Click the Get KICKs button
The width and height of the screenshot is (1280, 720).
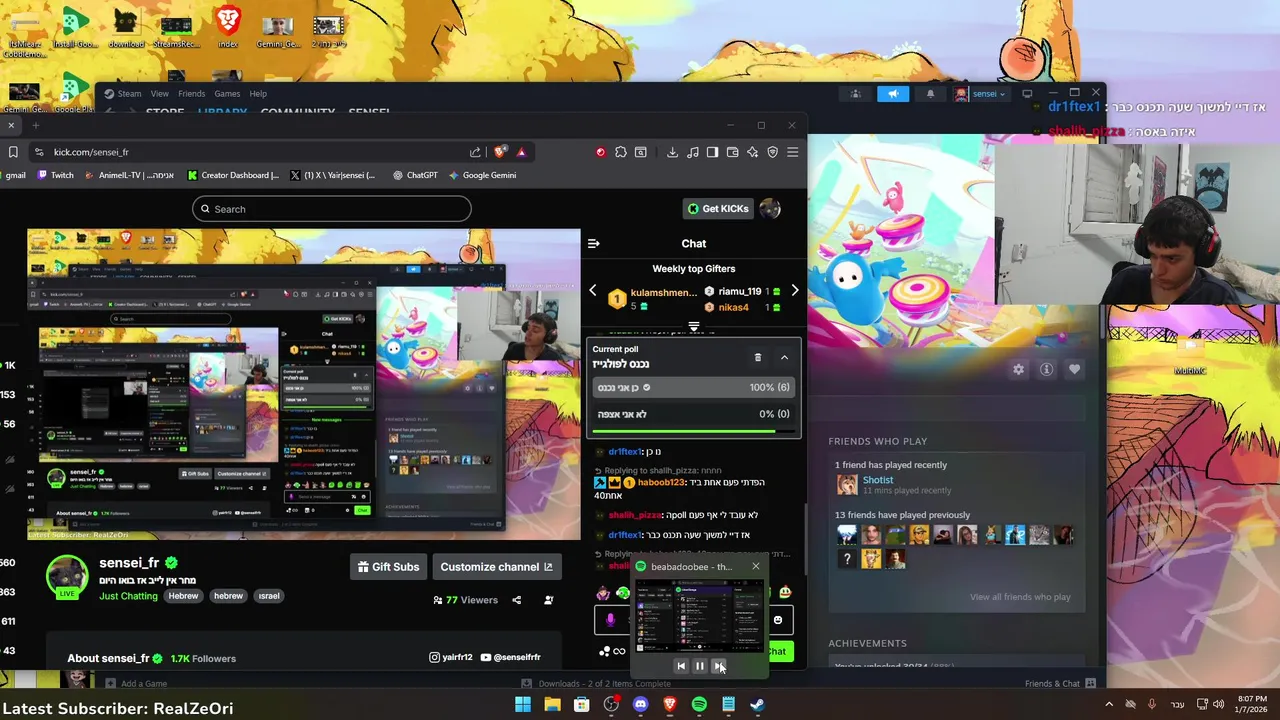pos(718,209)
